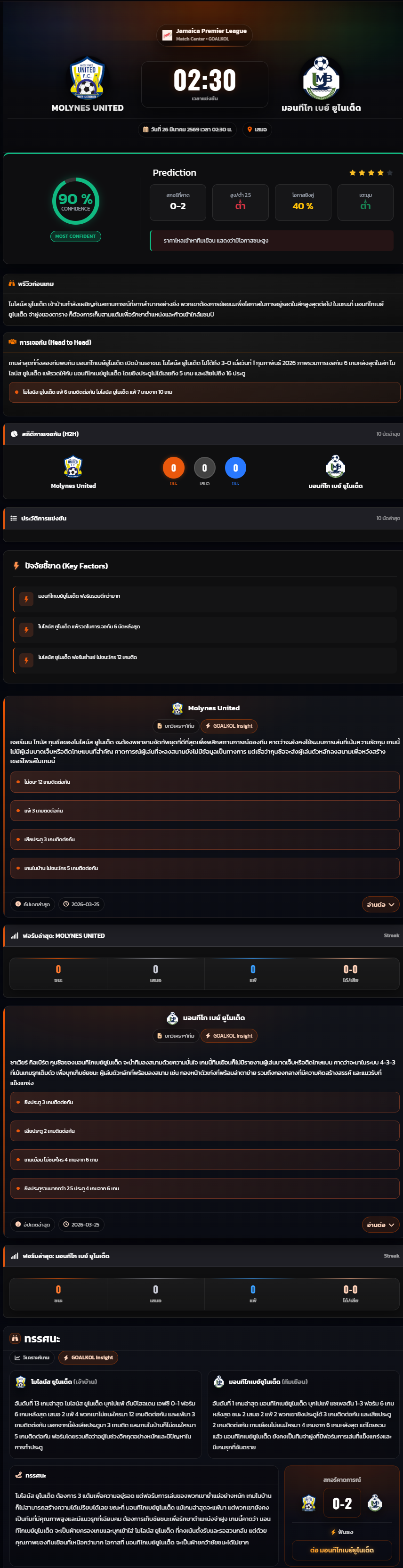The width and height of the screenshot is (403, 1568).
Task: Click the 90% confidence circle
Action: click(75, 201)
